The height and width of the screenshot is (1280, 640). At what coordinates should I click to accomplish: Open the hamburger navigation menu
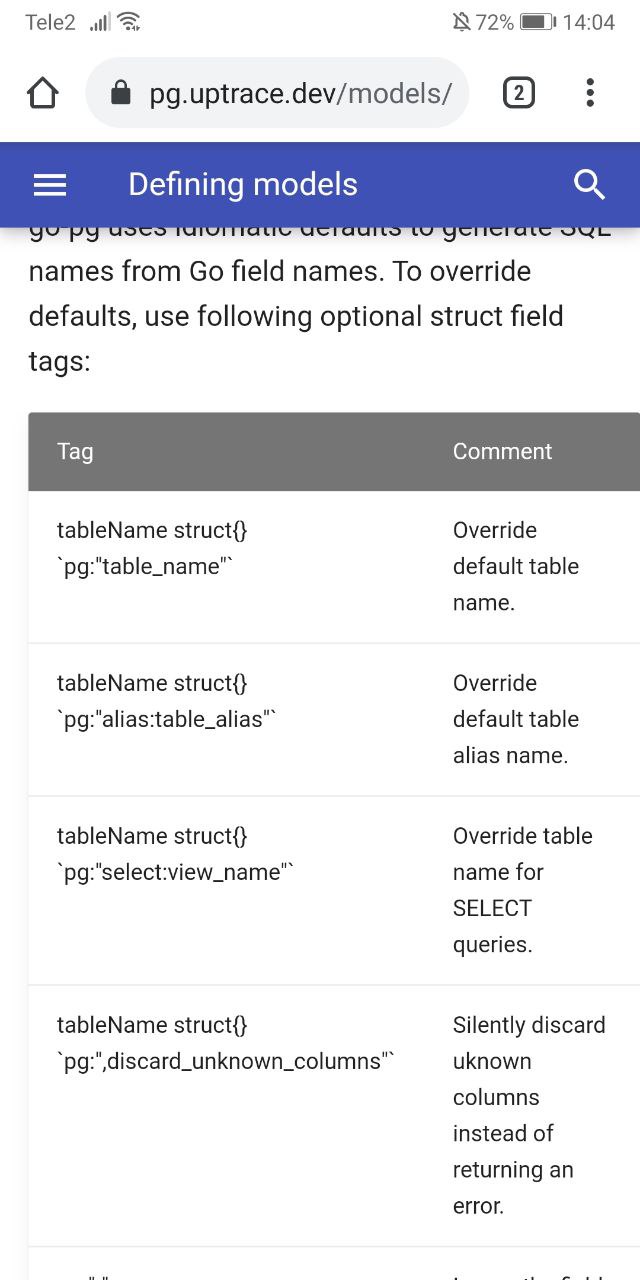pyautogui.click(x=50, y=185)
